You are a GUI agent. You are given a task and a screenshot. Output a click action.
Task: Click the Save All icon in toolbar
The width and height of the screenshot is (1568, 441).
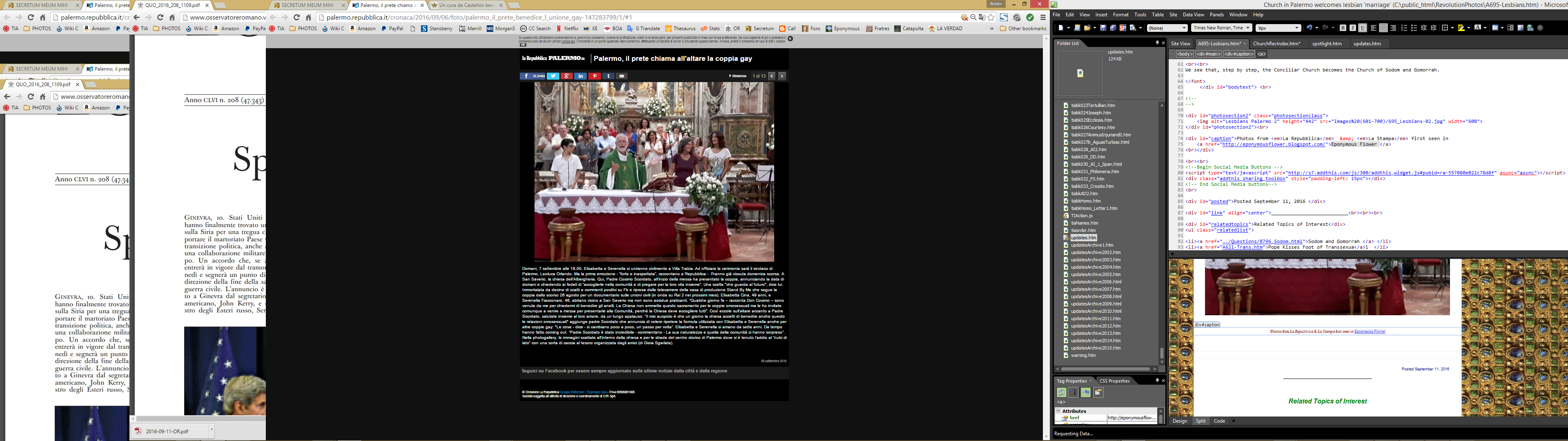click(x=1113, y=28)
